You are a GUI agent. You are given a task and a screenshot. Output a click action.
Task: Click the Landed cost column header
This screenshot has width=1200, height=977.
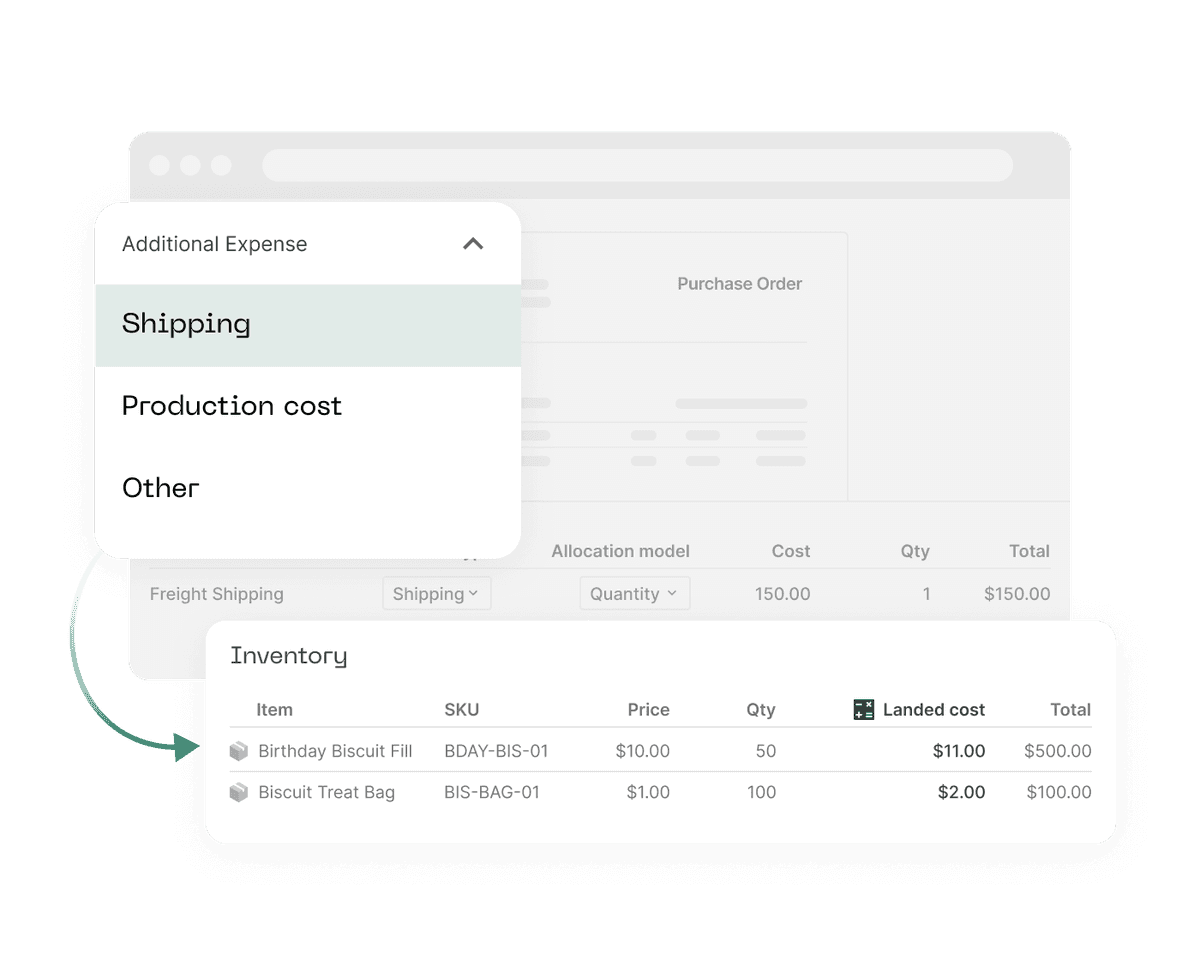(933, 710)
